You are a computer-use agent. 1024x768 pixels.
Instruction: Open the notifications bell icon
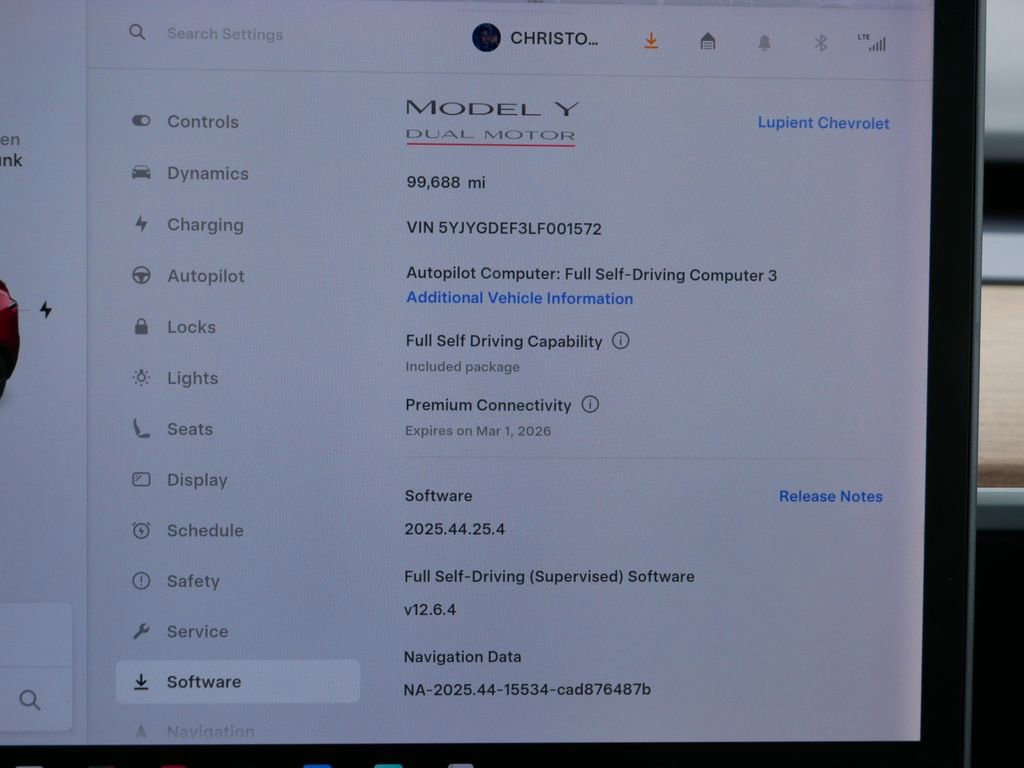coord(763,41)
